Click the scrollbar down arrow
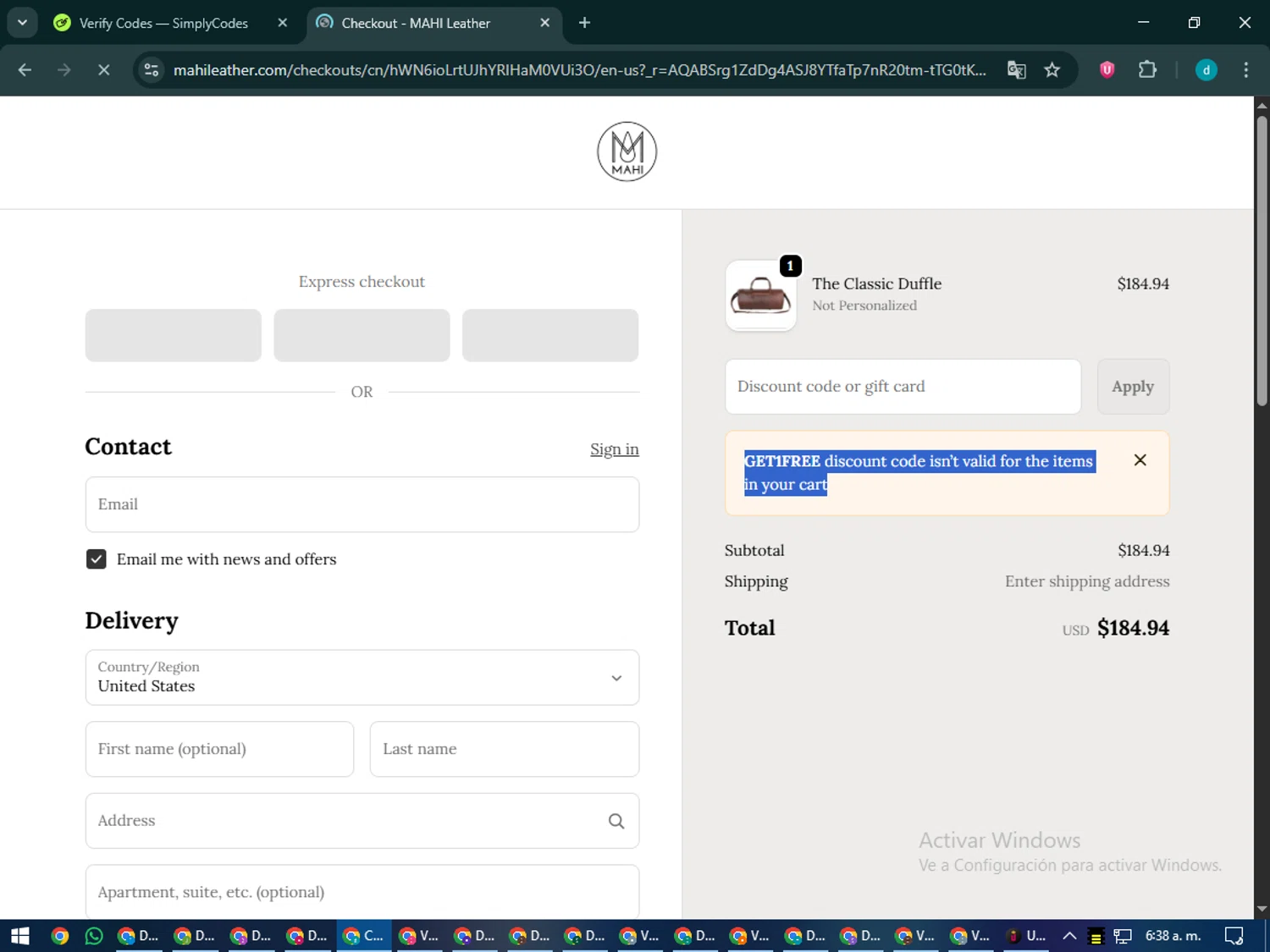Image resolution: width=1270 pixels, height=952 pixels. tap(1262, 909)
